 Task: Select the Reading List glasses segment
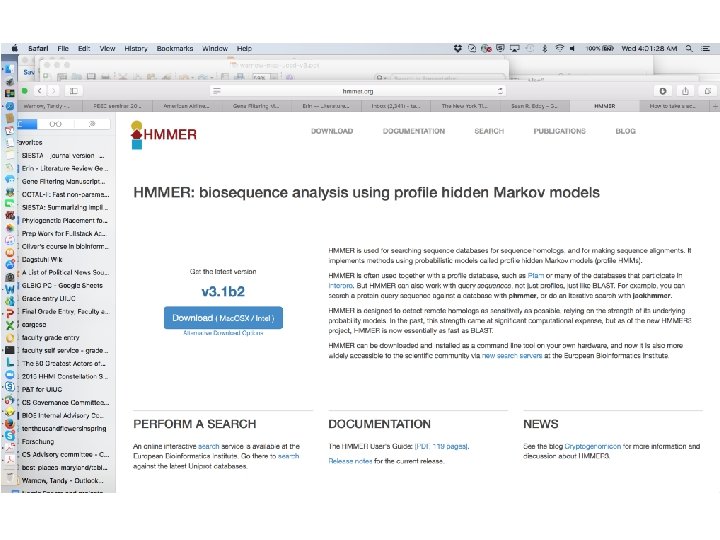point(55,124)
